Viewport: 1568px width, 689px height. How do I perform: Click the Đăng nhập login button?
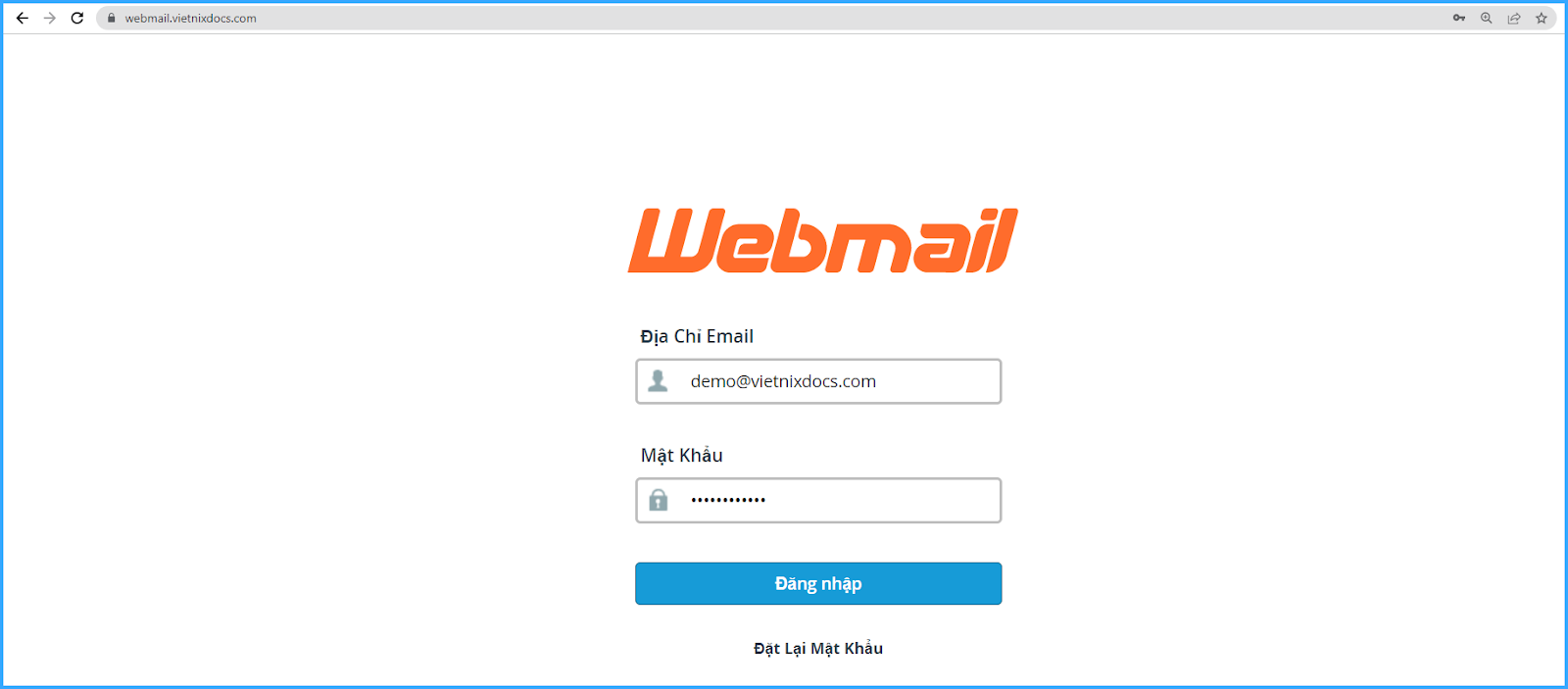[x=818, y=583]
